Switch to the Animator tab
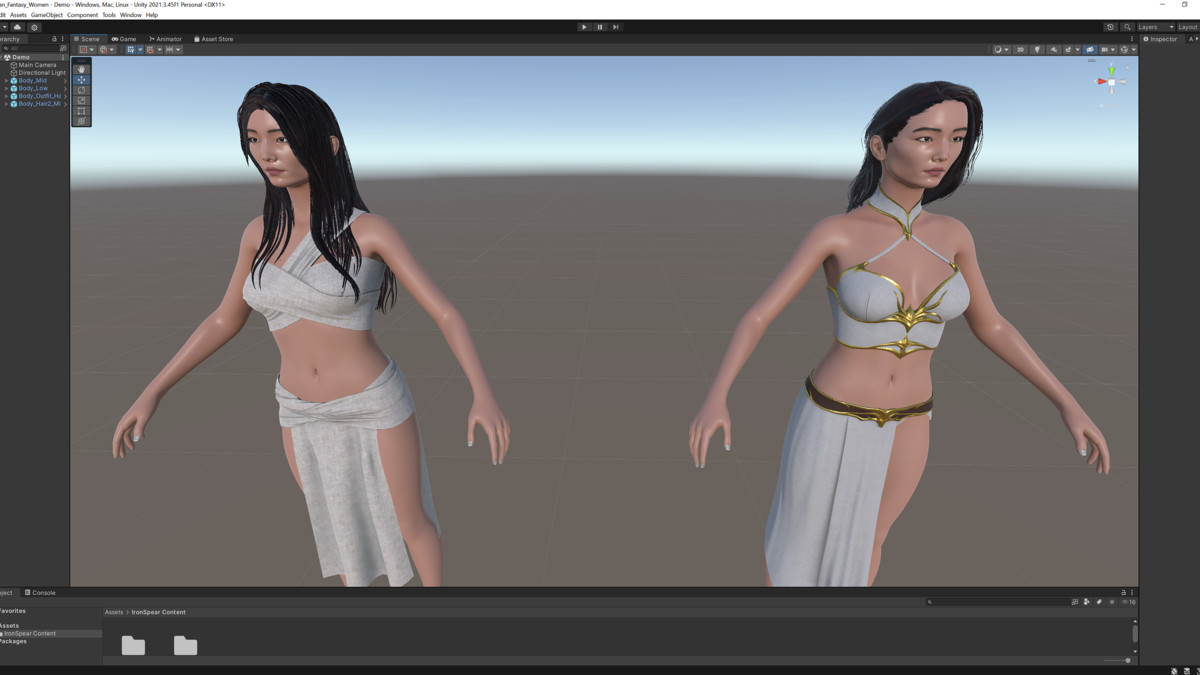The width and height of the screenshot is (1200, 675). [166, 39]
